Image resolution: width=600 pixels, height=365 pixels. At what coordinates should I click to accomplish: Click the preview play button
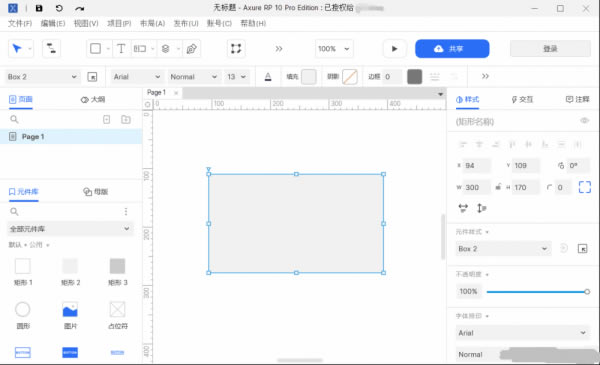[395, 49]
